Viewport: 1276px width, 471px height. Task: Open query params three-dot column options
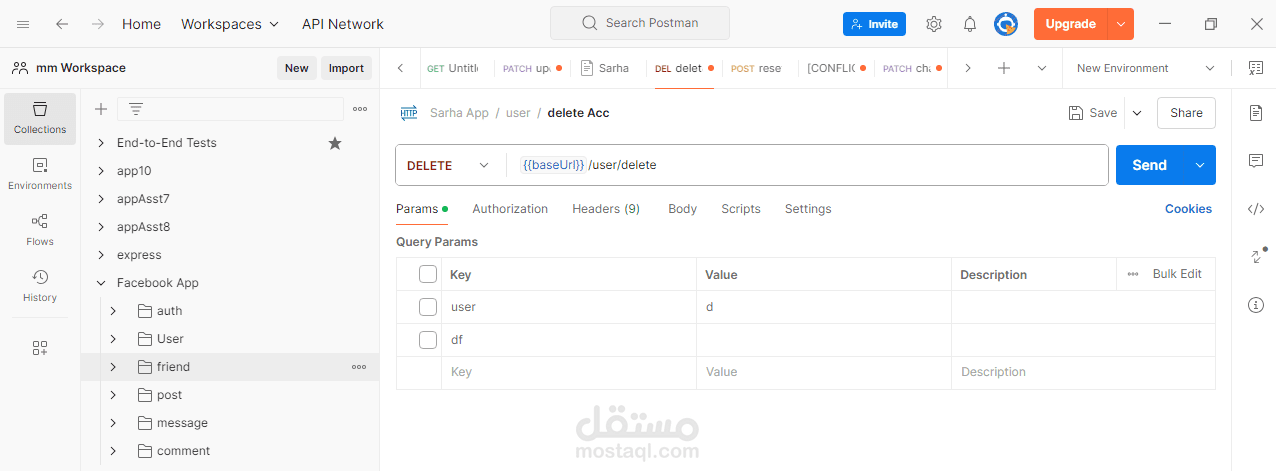click(1133, 274)
